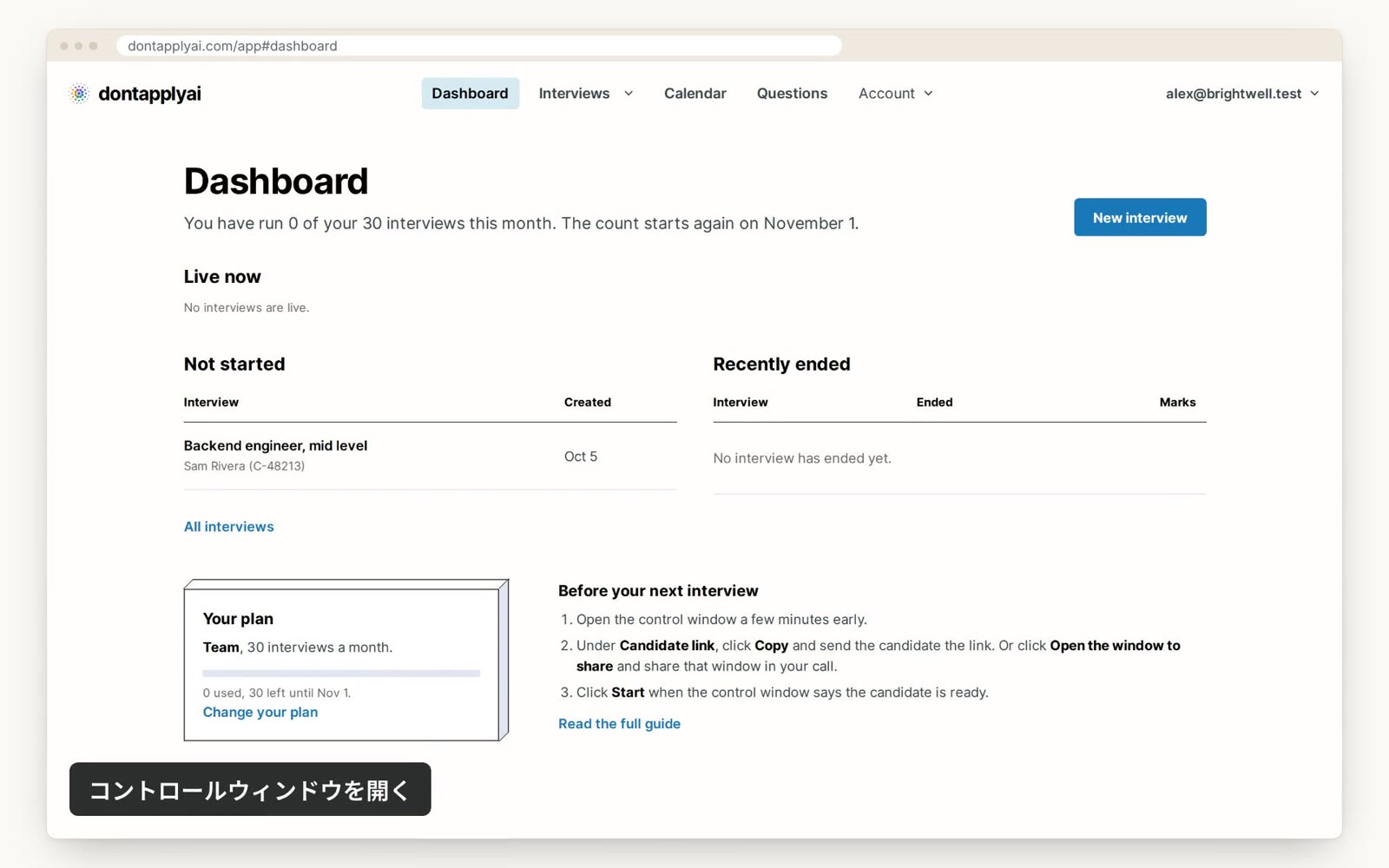Go to the Calendar page
The image size is (1389, 868).
click(694, 94)
